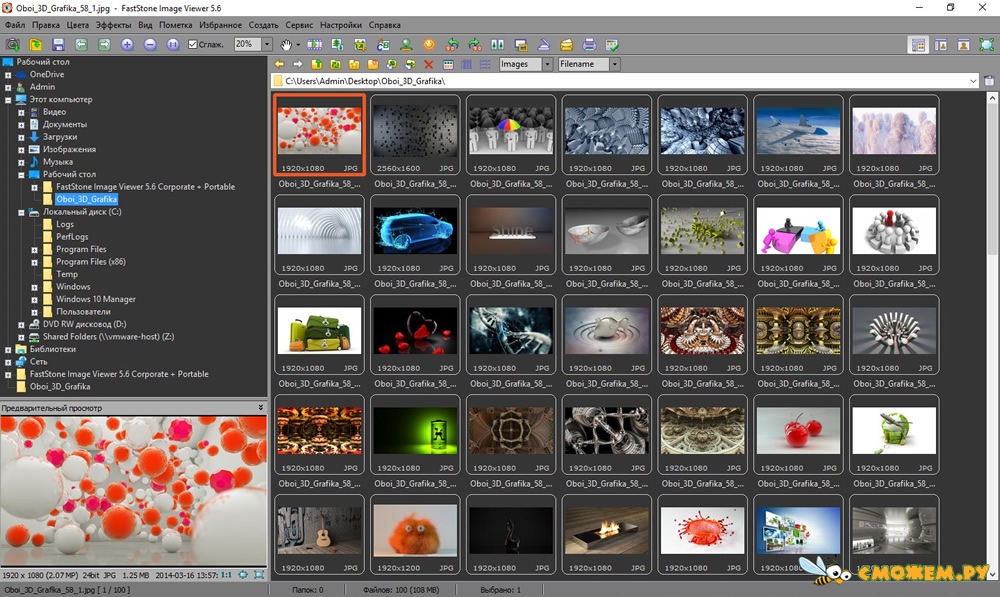Collapse the Предварительный просмотр preview panel
The image size is (1000, 597).
click(x=260, y=408)
